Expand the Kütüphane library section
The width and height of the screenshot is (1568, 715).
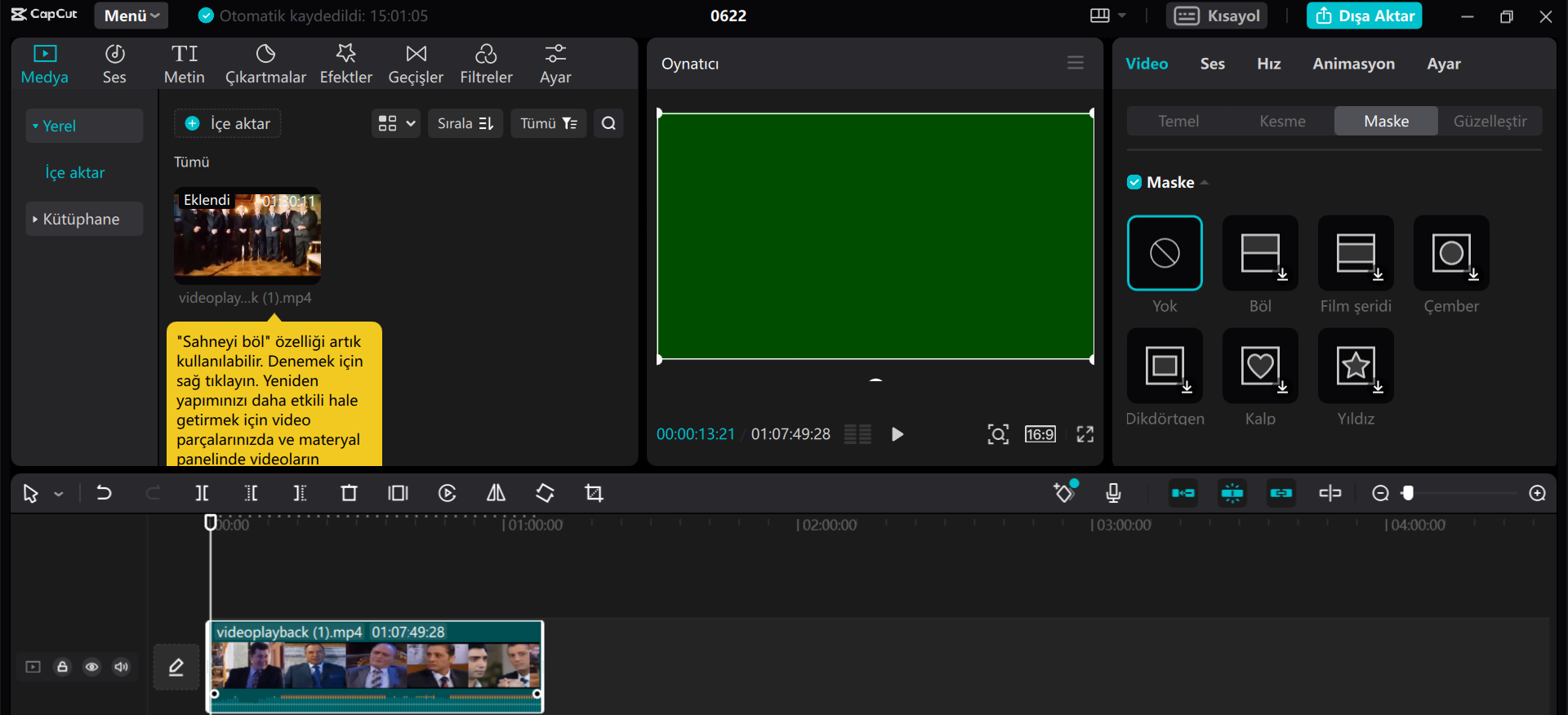coord(82,219)
